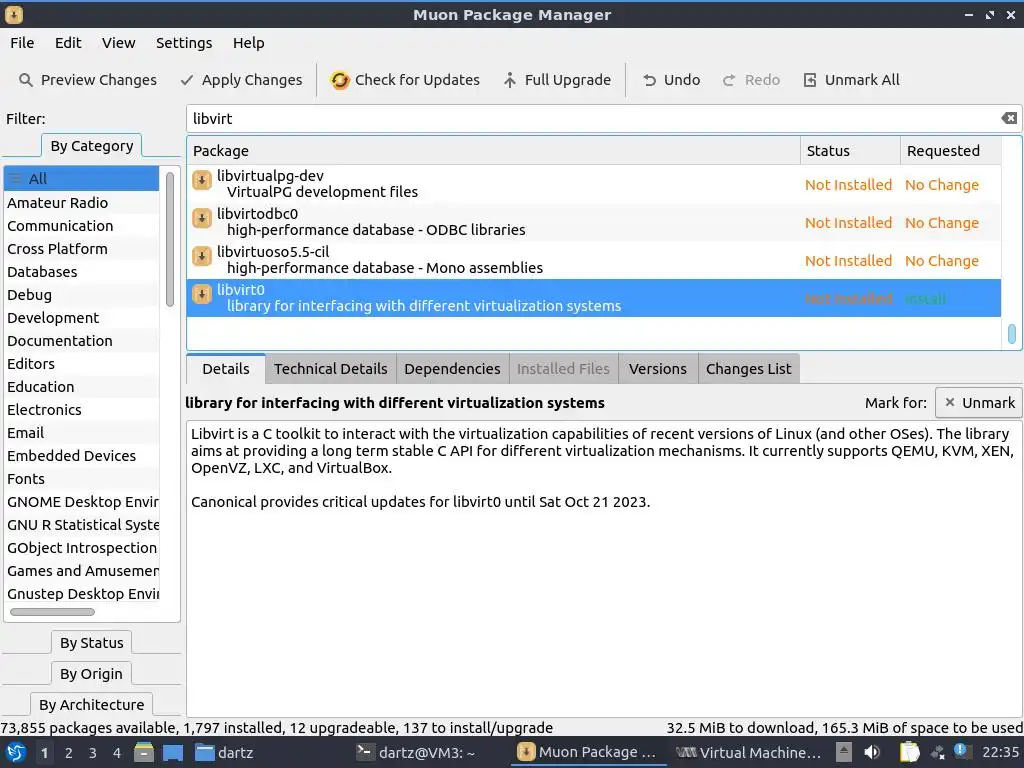1024x768 pixels.
Task: Click the show desktop taskbar icon
Action: [x=172, y=752]
